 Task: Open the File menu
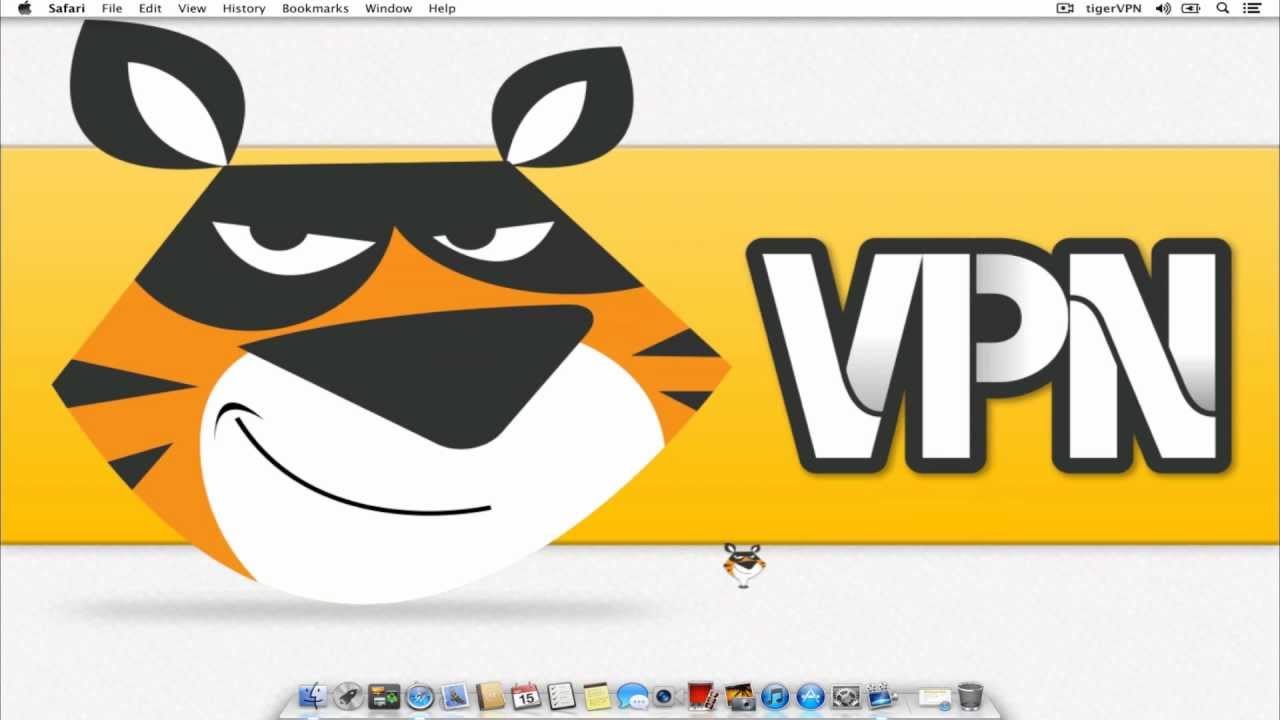tap(112, 8)
